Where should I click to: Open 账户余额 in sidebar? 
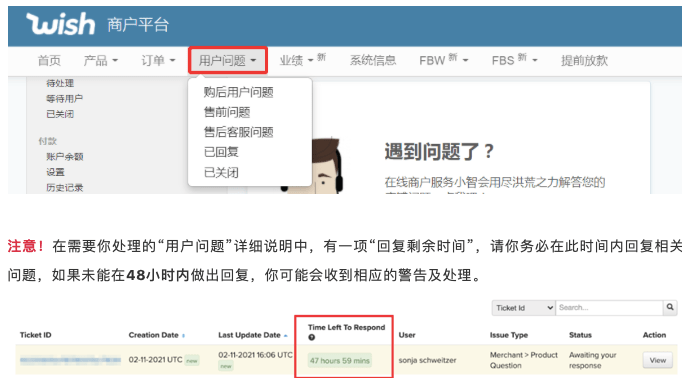[64, 157]
